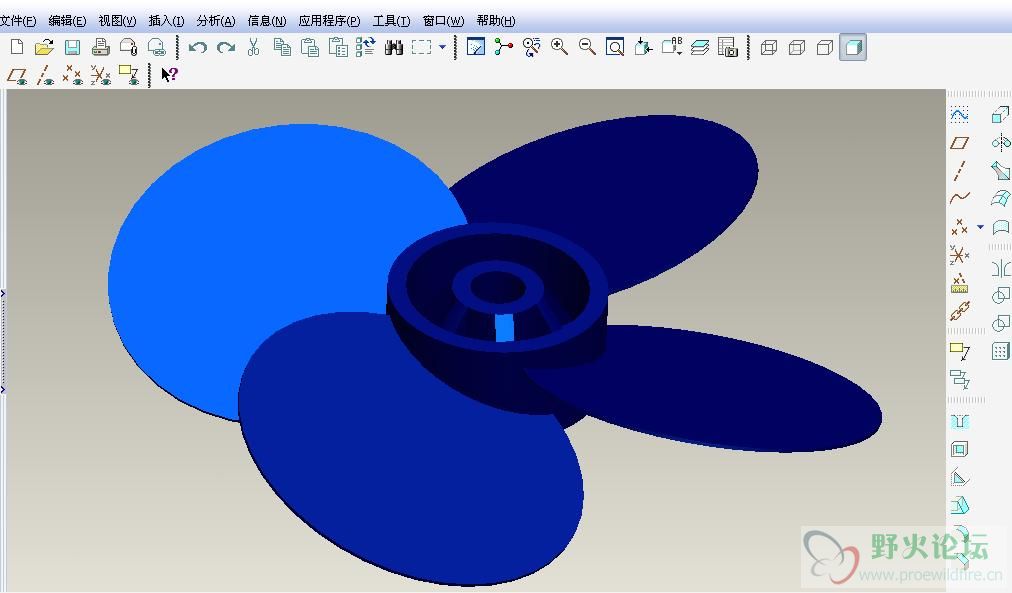Open the Layers icon in the toolbar
The height and width of the screenshot is (593, 1012).
[700, 47]
